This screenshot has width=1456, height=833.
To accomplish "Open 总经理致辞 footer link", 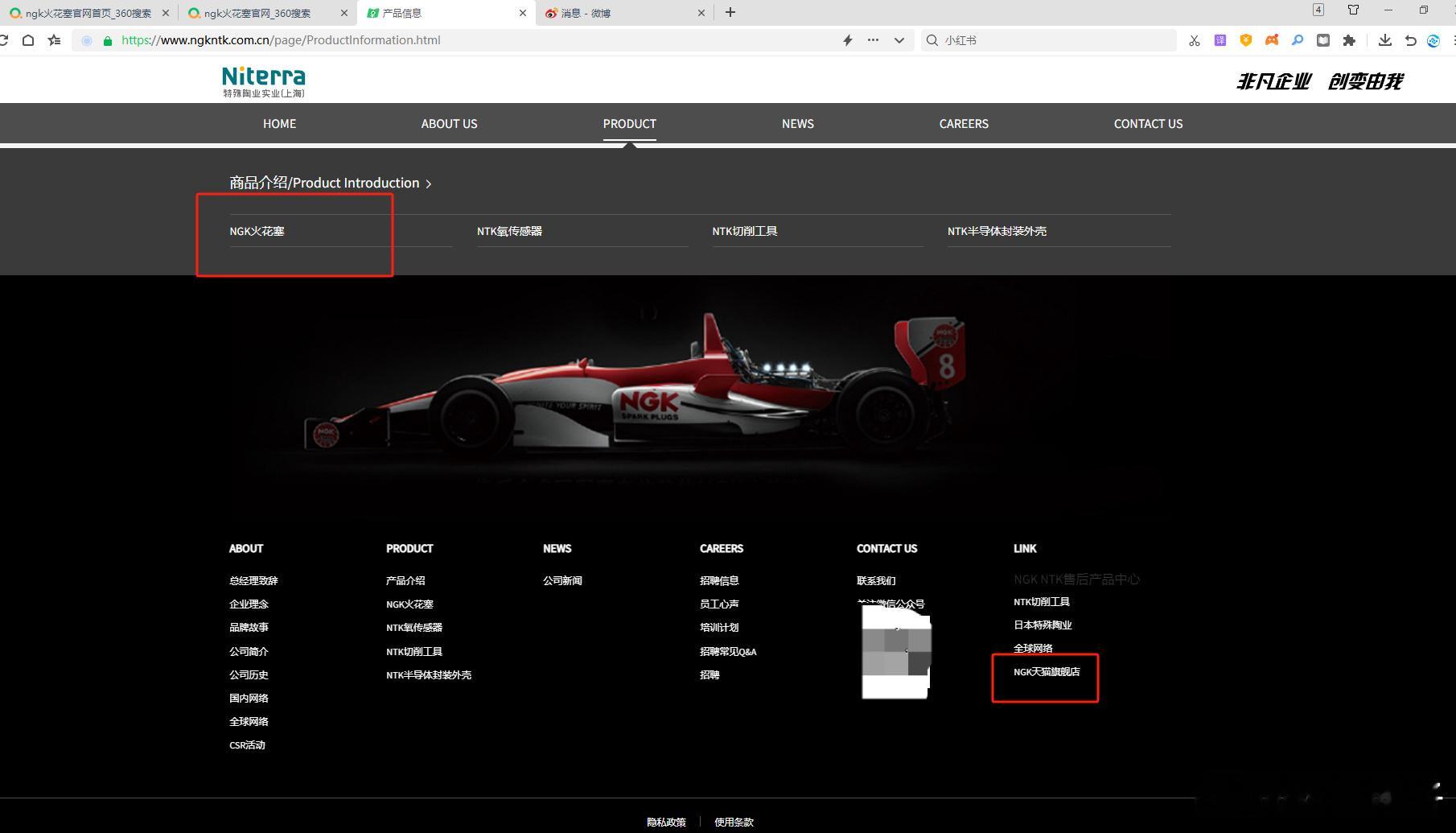I will click(x=253, y=580).
